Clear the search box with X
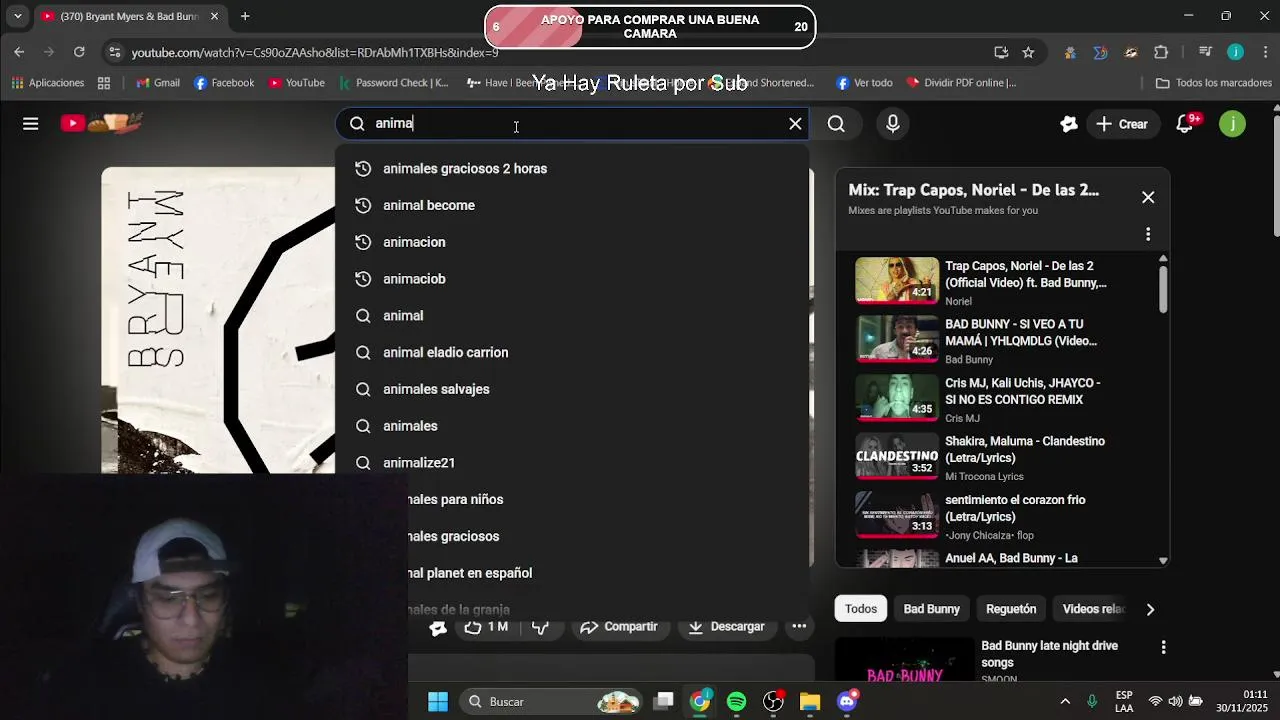Screen dimensions: 1280x720 (x=795, y=124)
